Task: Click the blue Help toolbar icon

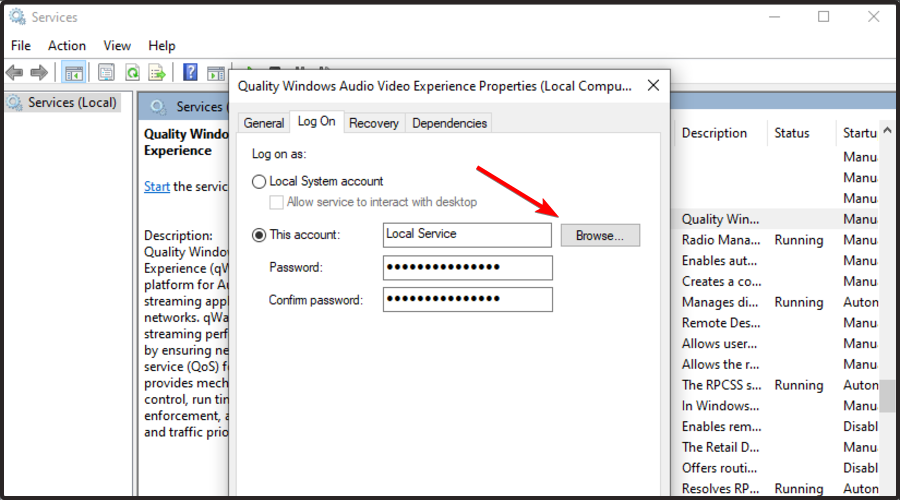Action: [x=190, y=72]
